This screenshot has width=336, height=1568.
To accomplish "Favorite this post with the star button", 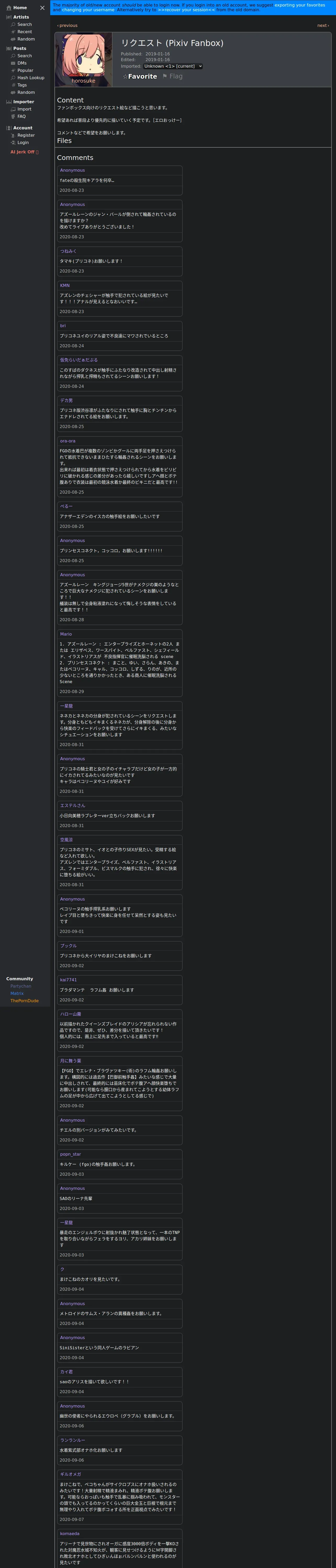I will point(140,77).
